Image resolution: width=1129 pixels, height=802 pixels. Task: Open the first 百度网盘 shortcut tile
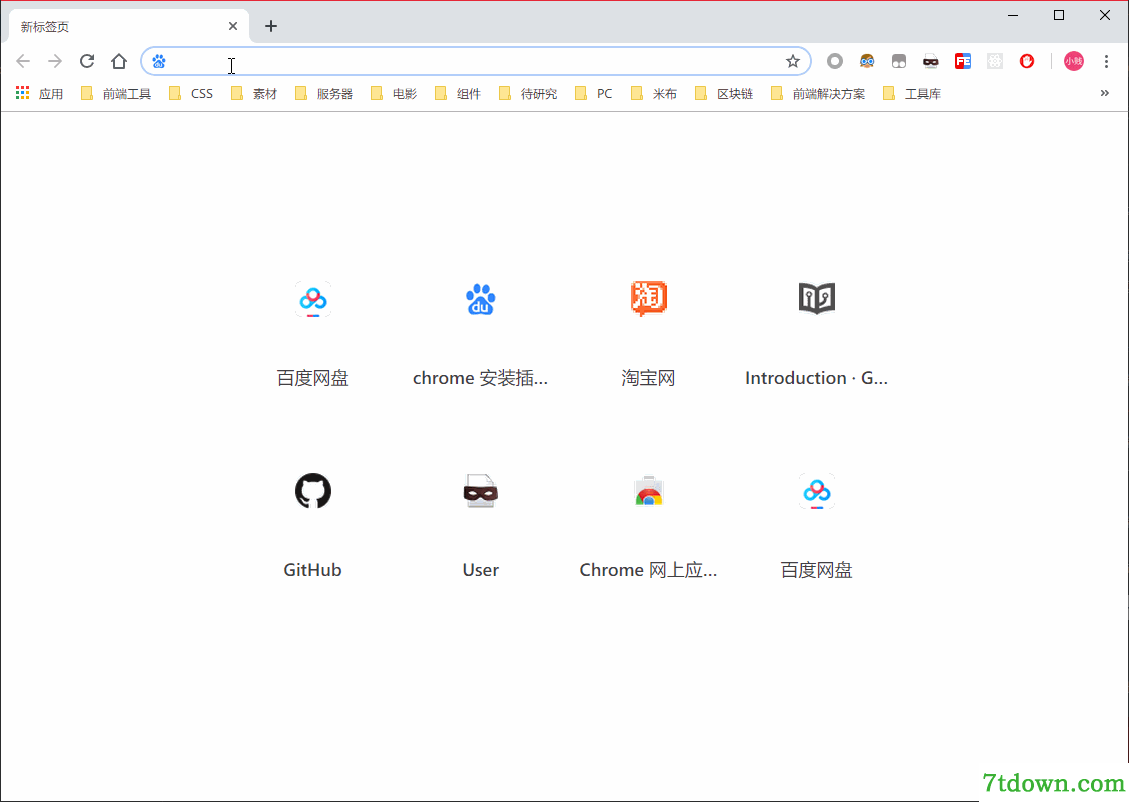(x=312, y=335)
